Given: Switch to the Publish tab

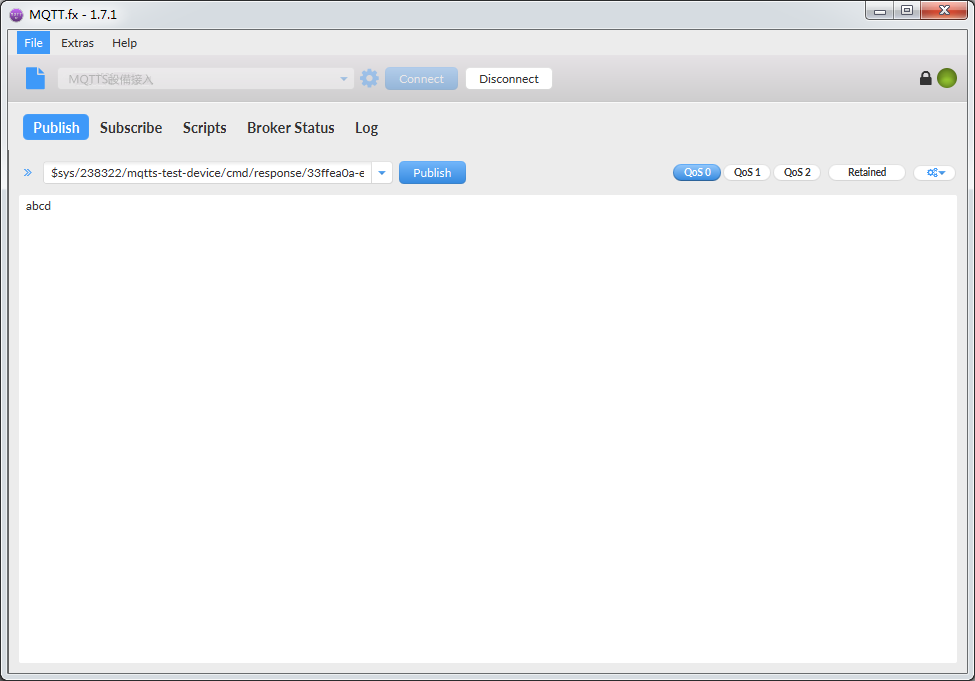Looking at the screenshot, I should 56,127.
